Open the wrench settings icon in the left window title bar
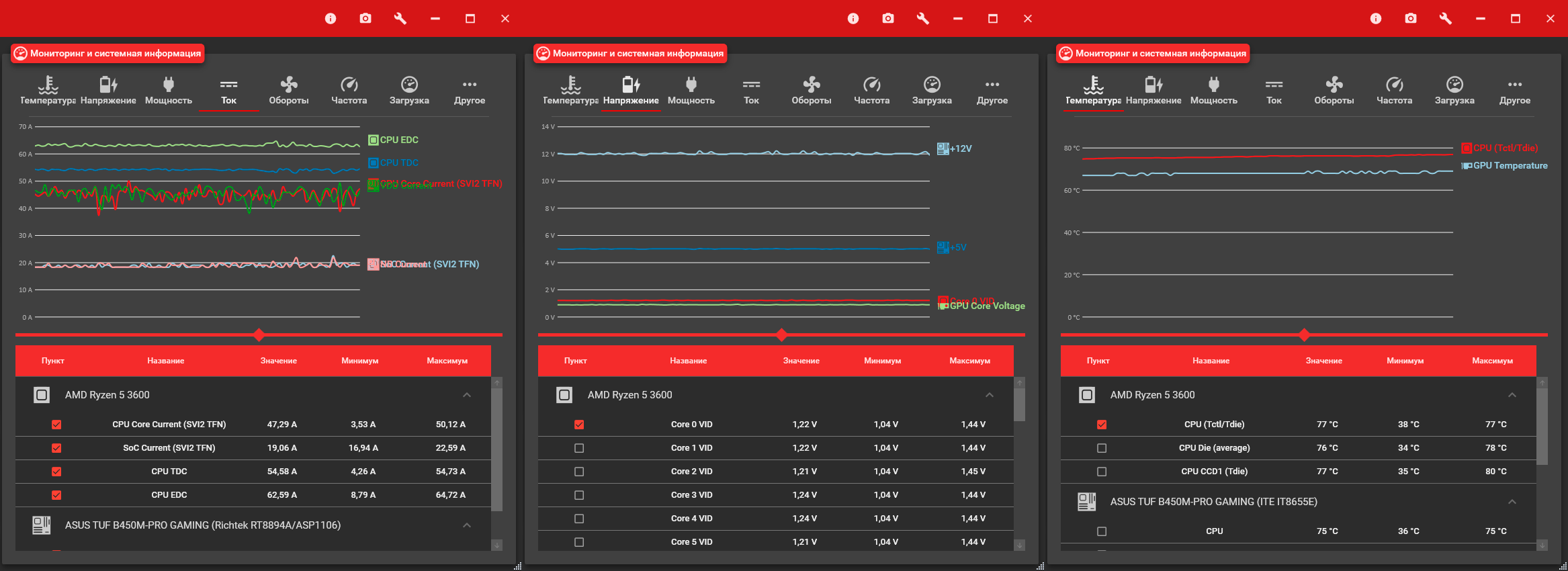1568x571 pixels. tap(400, 18)
